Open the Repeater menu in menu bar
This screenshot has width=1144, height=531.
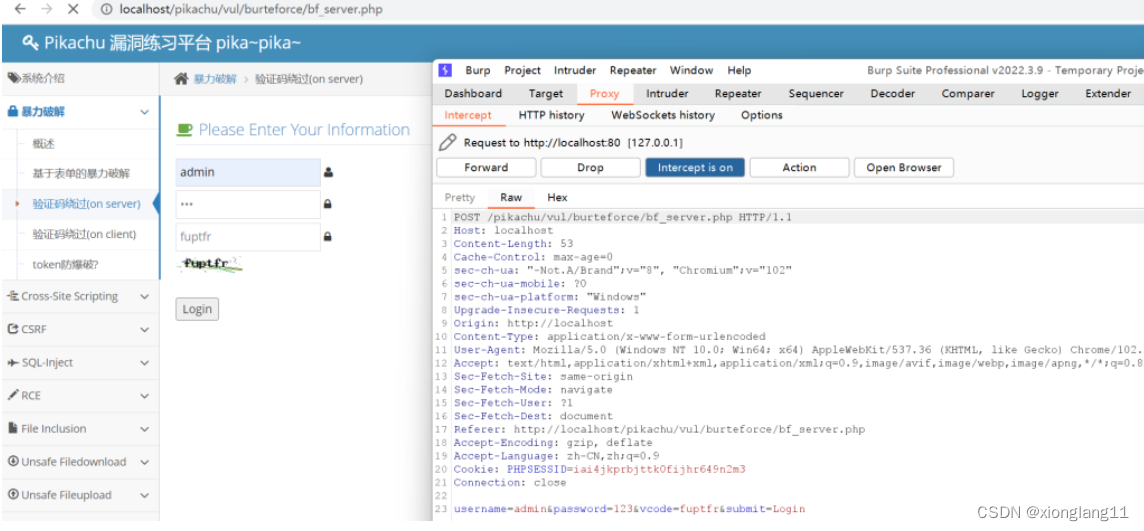(633, 71)
